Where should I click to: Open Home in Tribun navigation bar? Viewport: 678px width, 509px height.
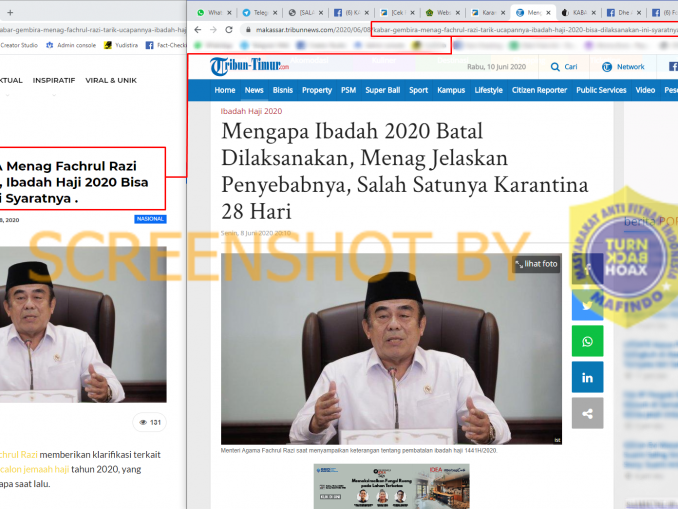pyautogui.click(x=225, y=90)
